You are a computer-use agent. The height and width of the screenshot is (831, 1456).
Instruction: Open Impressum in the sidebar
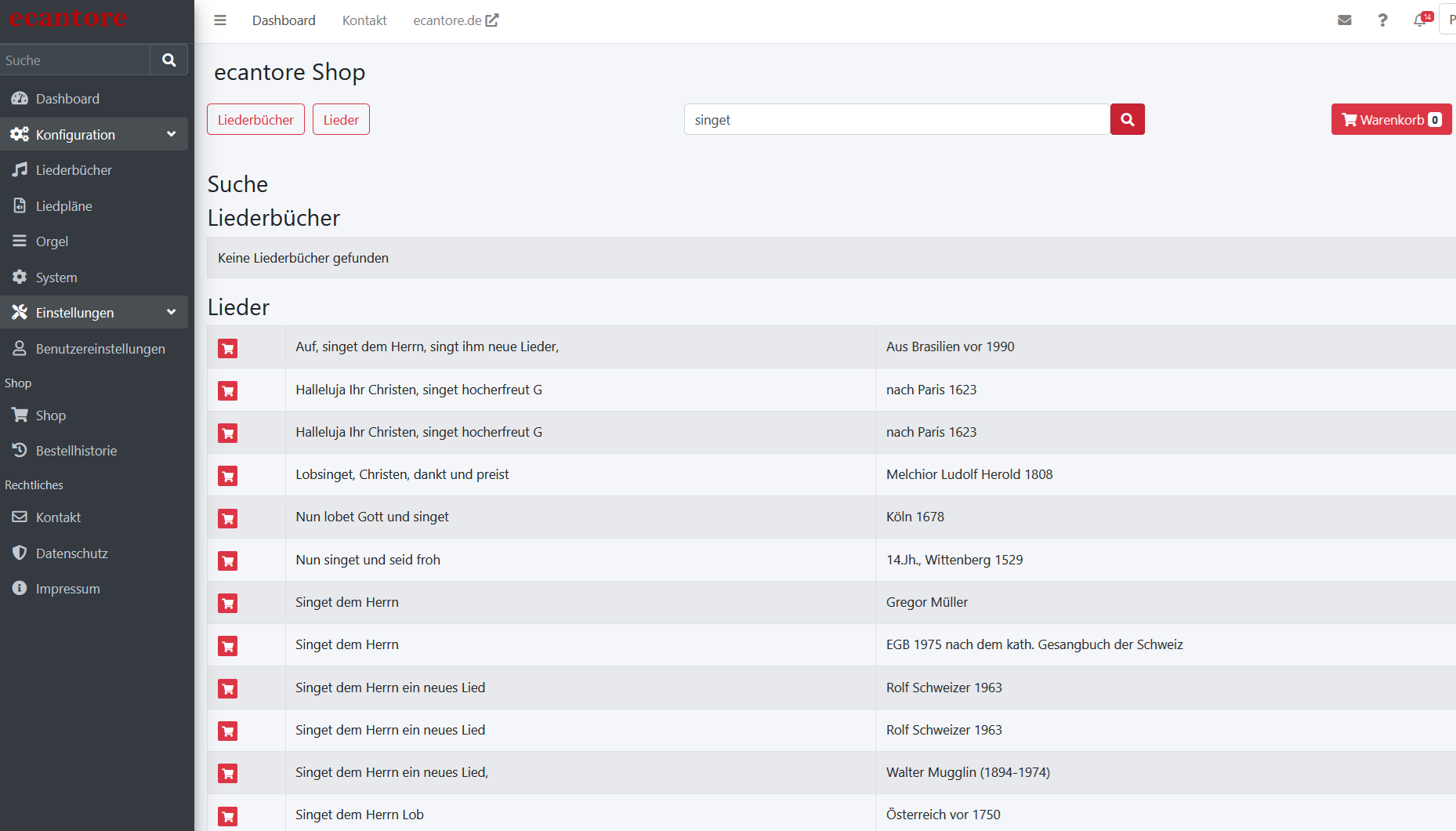[94, 589]
